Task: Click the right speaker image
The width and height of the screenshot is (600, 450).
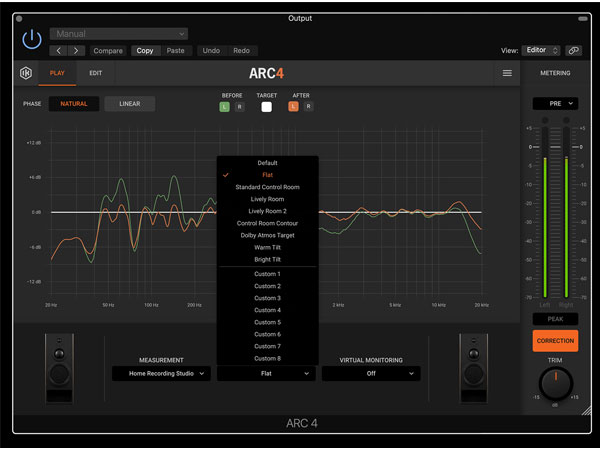Action: pos(474,368)
